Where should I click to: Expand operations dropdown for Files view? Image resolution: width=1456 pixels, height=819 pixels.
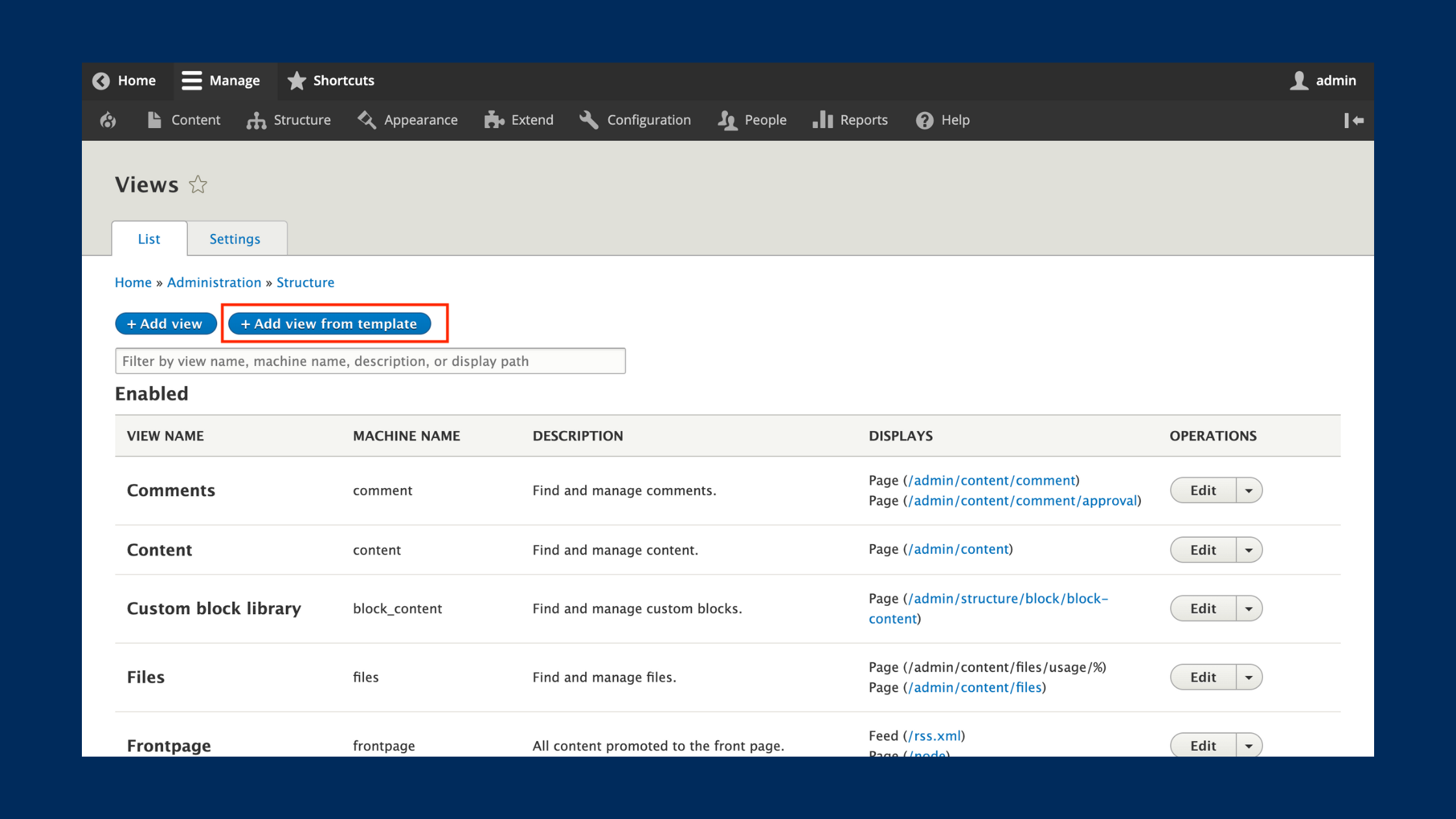point(1249,677)
